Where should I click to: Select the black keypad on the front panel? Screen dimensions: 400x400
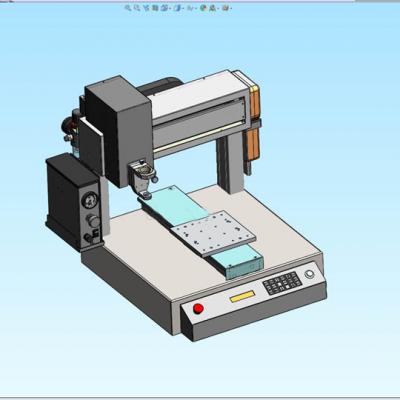(x=282, y=283)
